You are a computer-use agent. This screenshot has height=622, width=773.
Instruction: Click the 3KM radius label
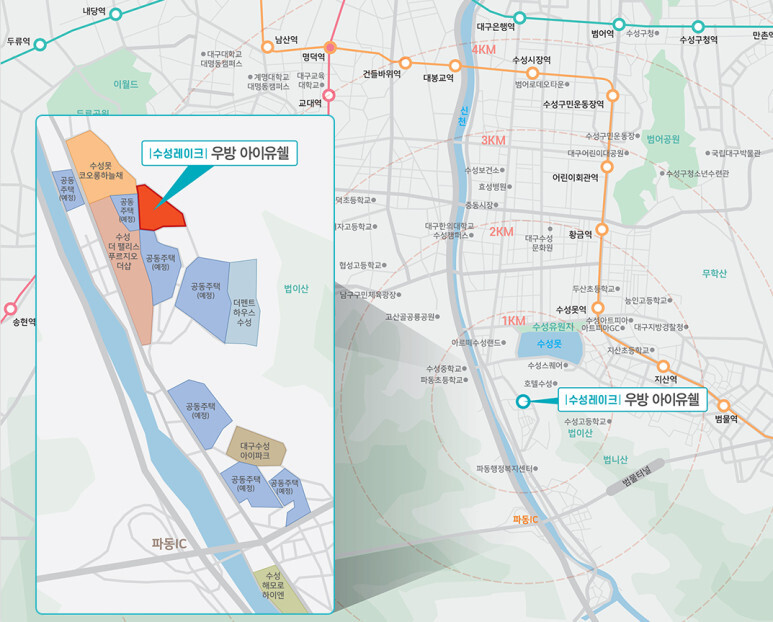point(493,140)
